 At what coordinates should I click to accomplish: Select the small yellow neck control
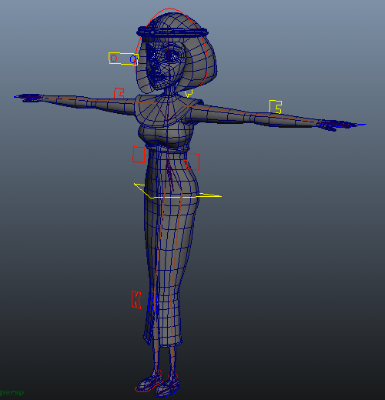[x=189, y=94]
